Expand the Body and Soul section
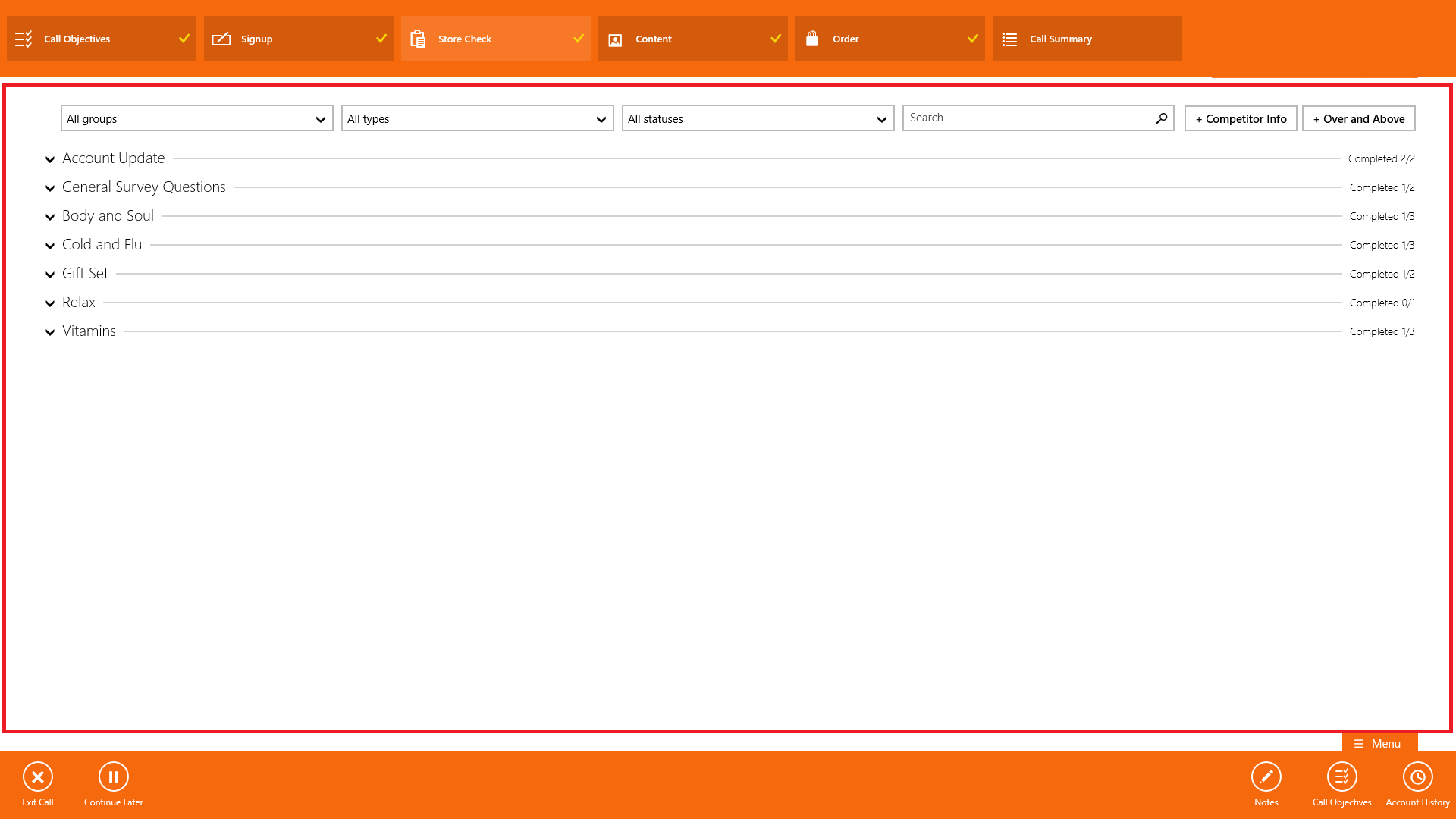Viewport: 1456px width, 819px height. [50, 217]
